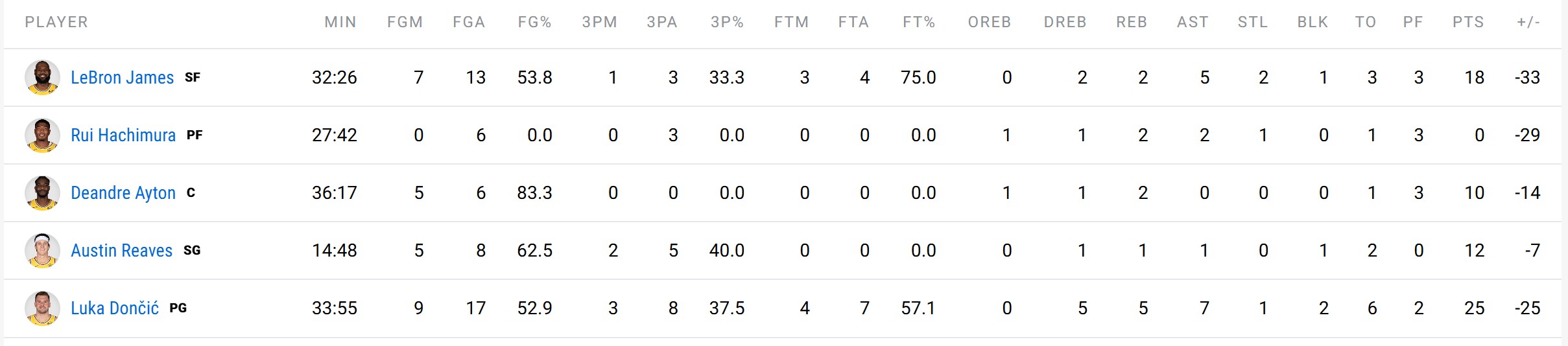This screenshot has height=346, width=1568.
Task: Sort by the +/- column header
Action: click(1528, 22)
